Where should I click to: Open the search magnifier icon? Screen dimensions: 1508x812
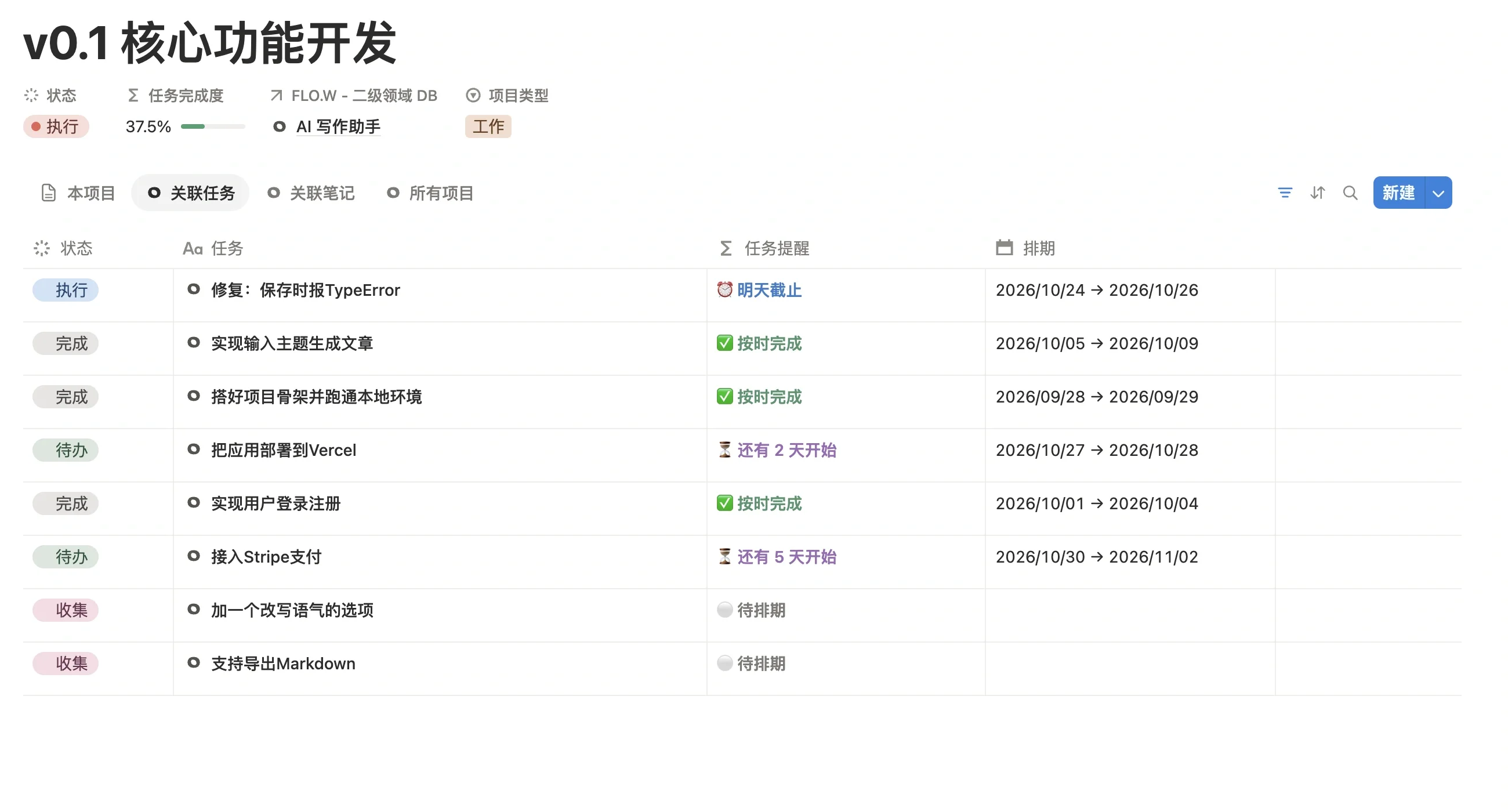tap(1350, 193)
